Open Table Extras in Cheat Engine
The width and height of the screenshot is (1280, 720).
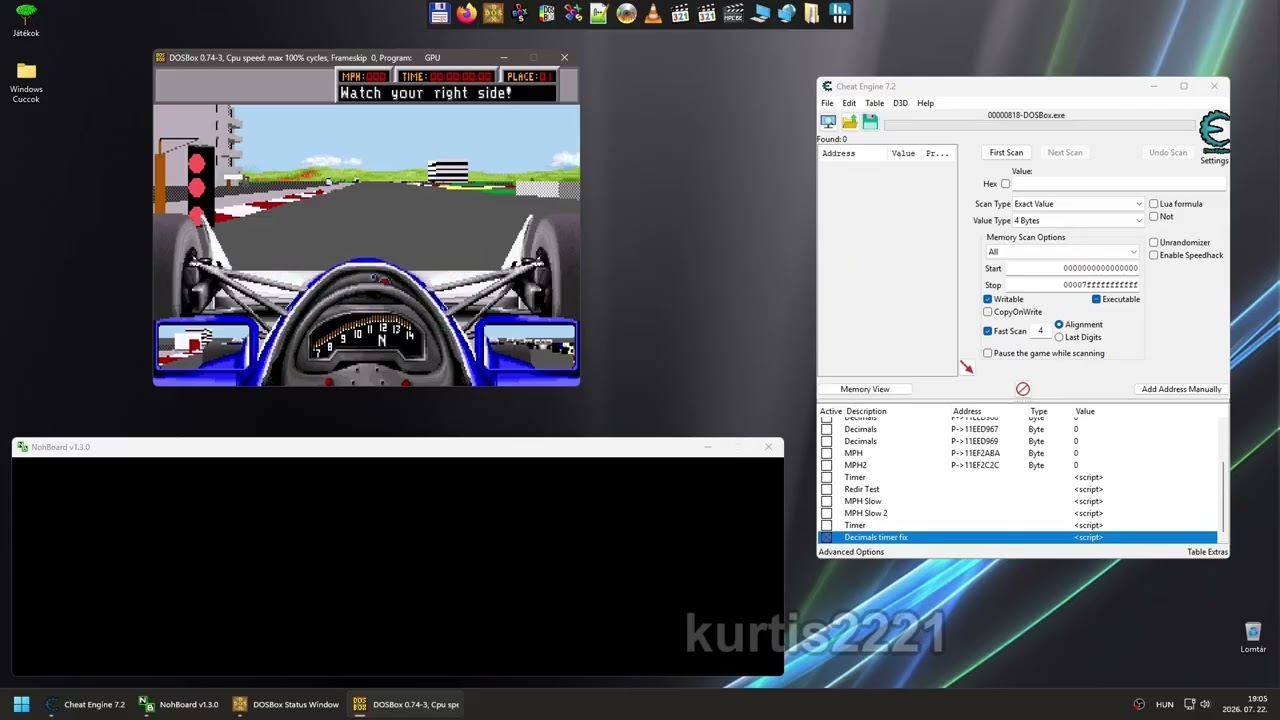[1207, 552]
